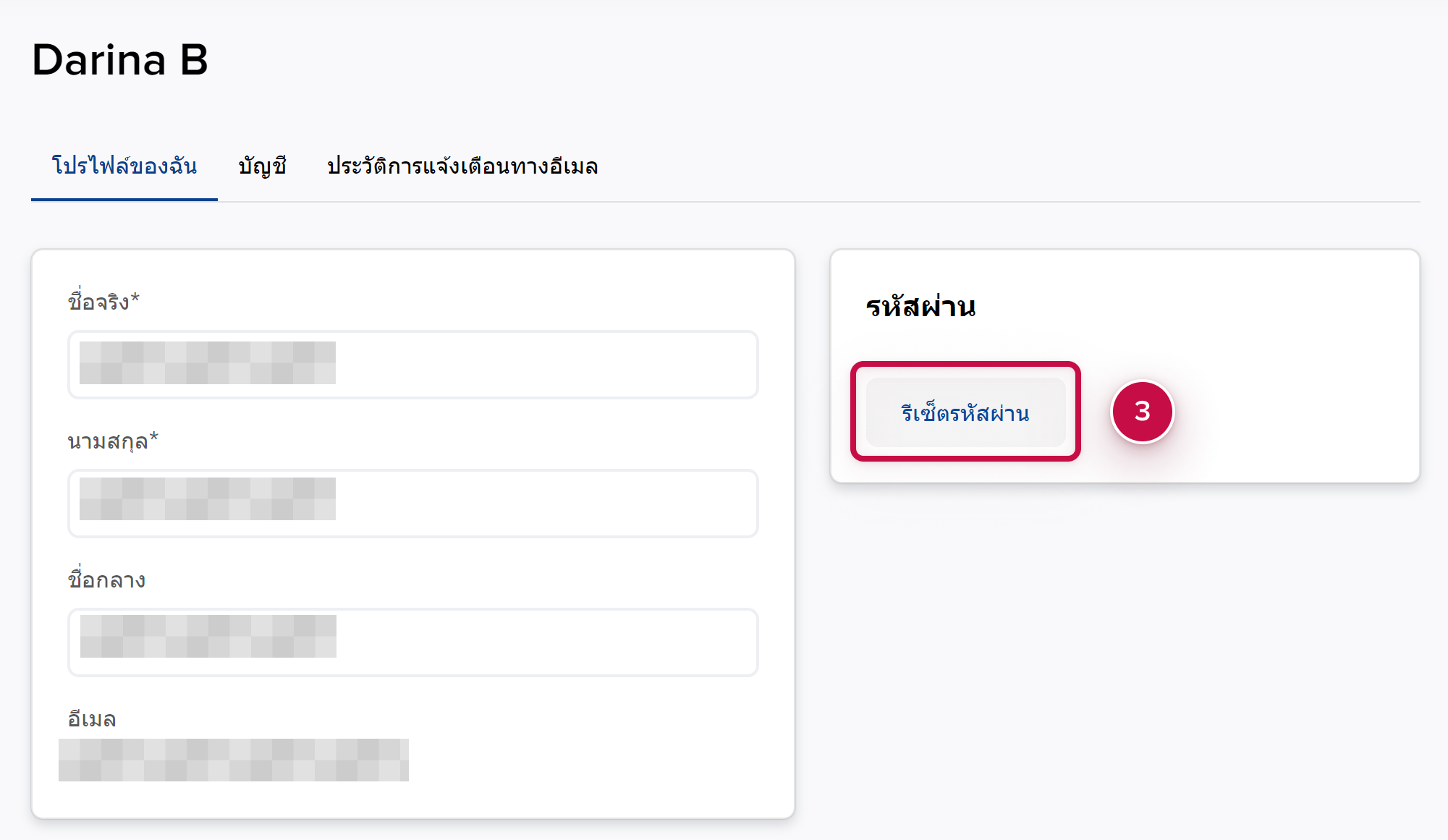Click the red step 3 badge
The width and height of the screenshot is (1448, 840).
click(x=1142, y=412)
